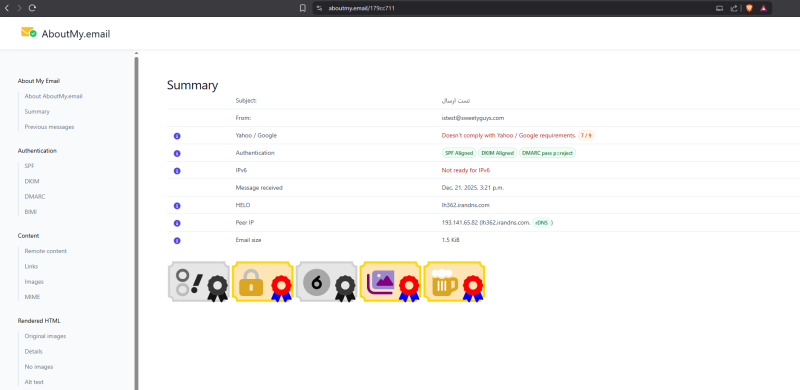Open No images under Rendered HTML
This screenshot has height=390, width=800.
[x=39, y=367]
